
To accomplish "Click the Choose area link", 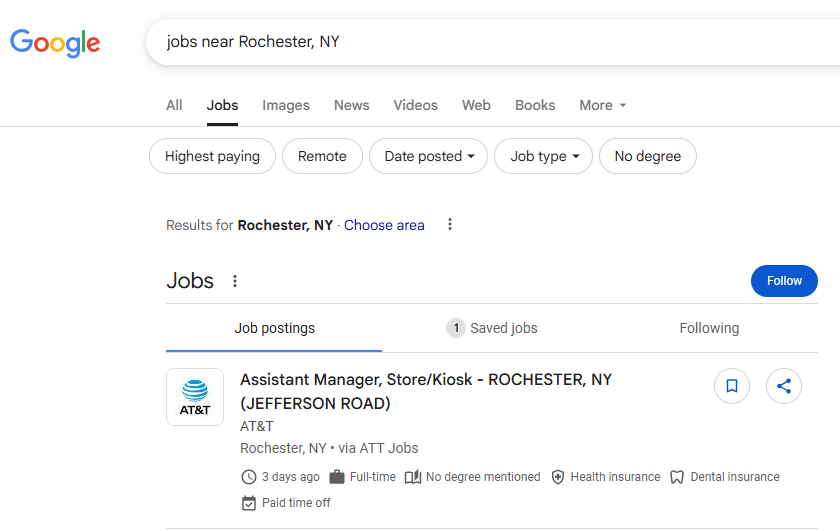I will (384, 225).
